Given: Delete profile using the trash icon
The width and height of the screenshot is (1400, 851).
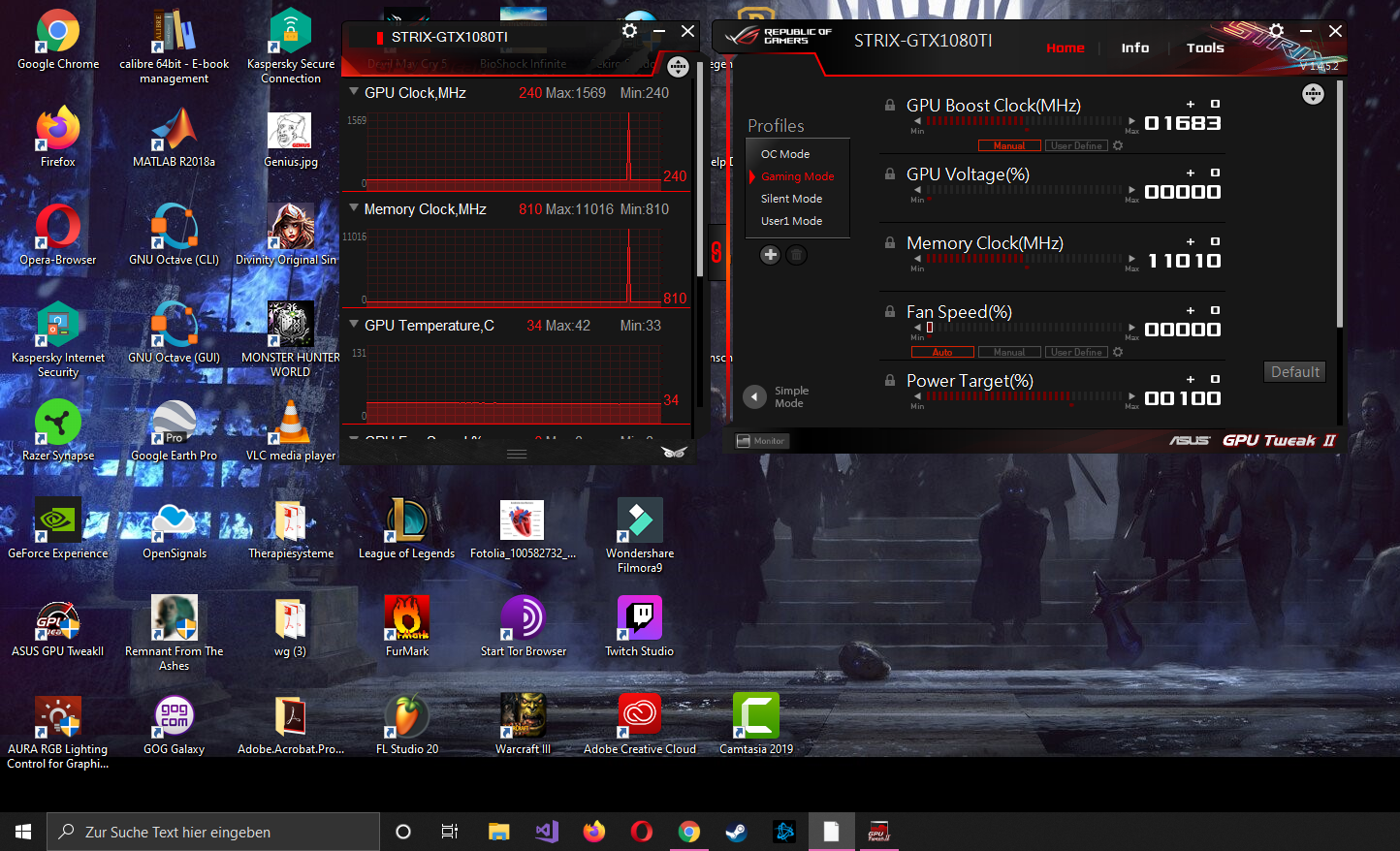Looking at the screenshot, I should (796, 255).
